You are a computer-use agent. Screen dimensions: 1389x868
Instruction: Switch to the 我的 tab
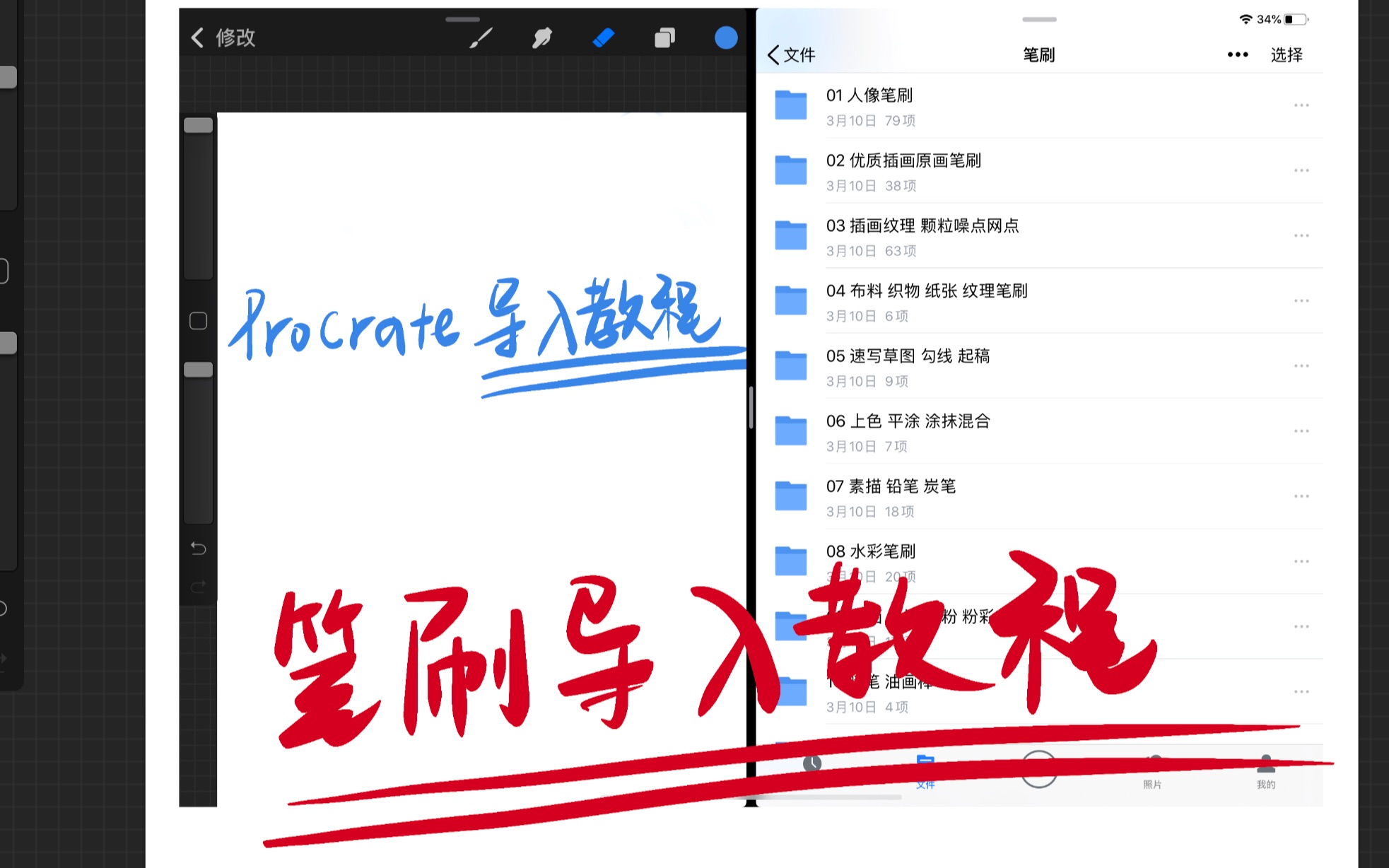(x=1265, y=770)
